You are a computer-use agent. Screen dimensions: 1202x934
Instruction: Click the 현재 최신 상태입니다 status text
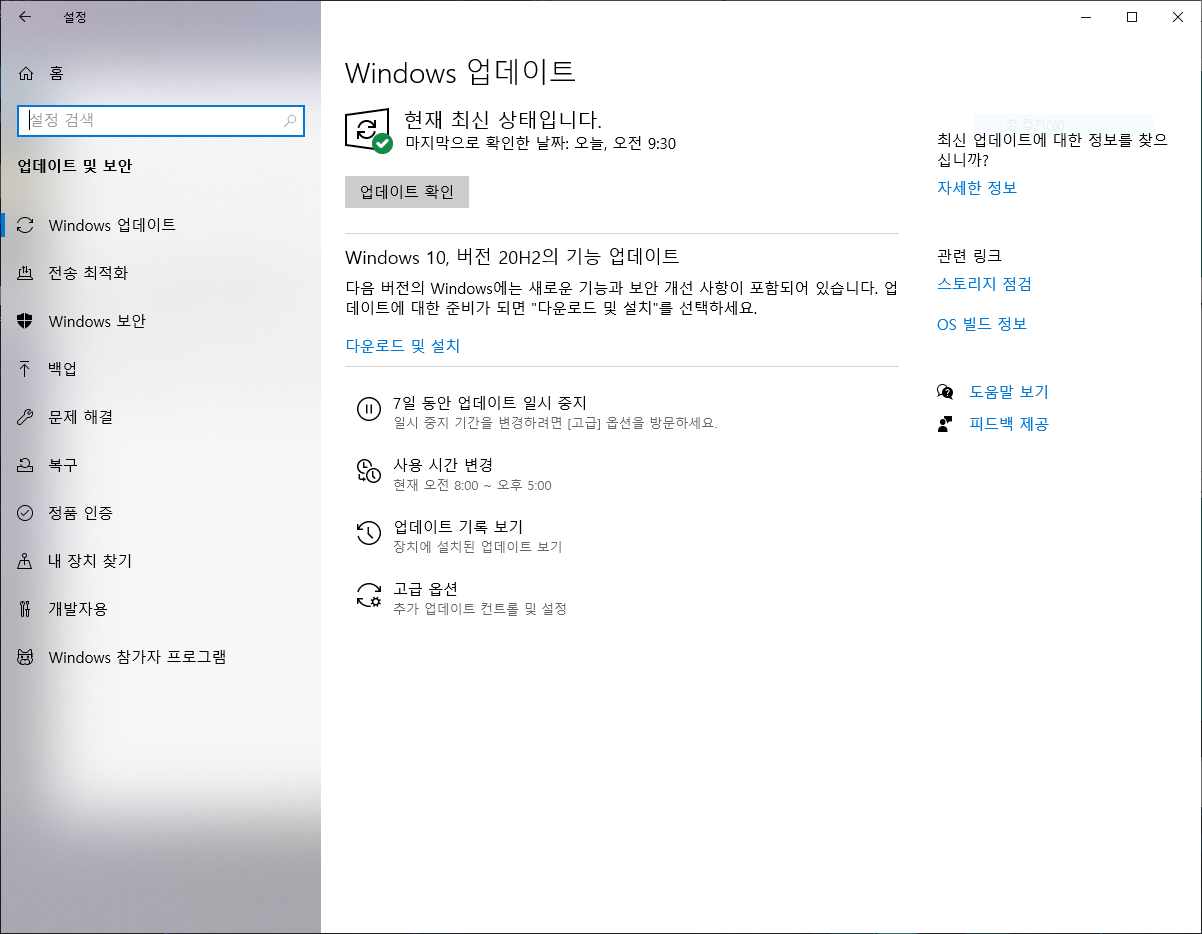503,120
